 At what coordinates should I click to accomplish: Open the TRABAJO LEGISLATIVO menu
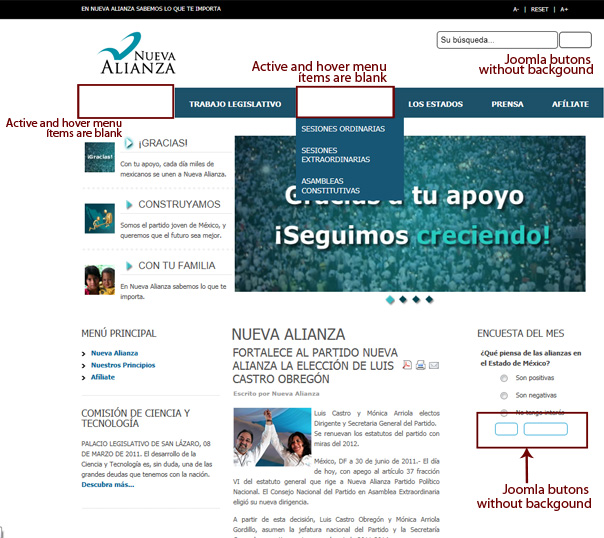235,104
